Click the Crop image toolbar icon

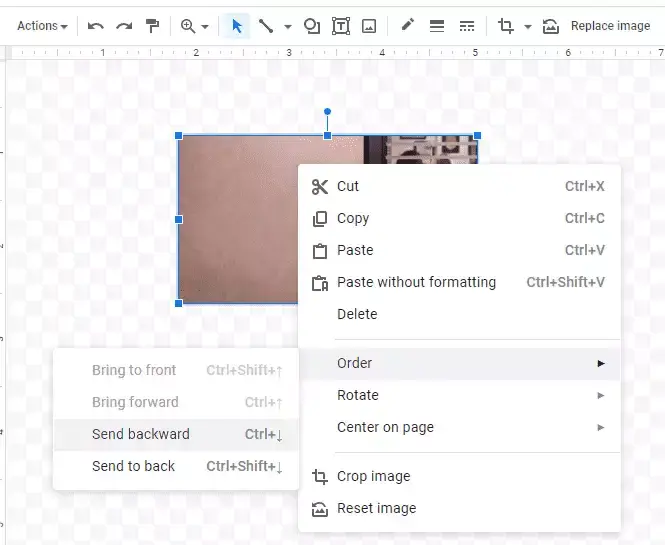pos(505,26)
